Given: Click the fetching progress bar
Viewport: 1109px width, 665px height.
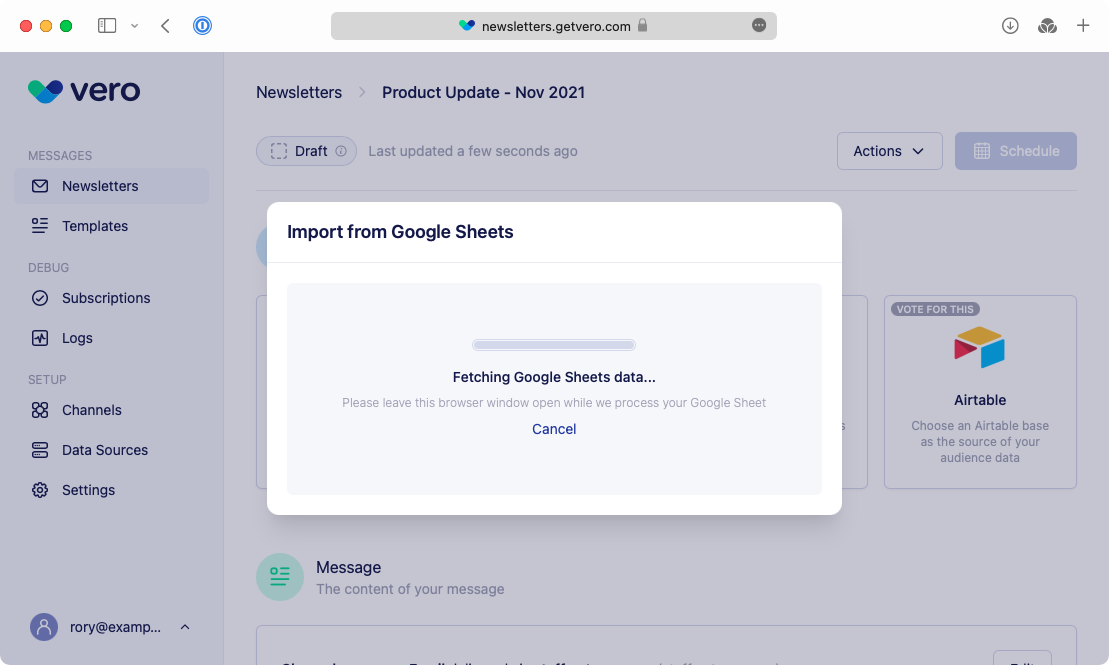Looking at the screenshot, I should click(553, 344).
